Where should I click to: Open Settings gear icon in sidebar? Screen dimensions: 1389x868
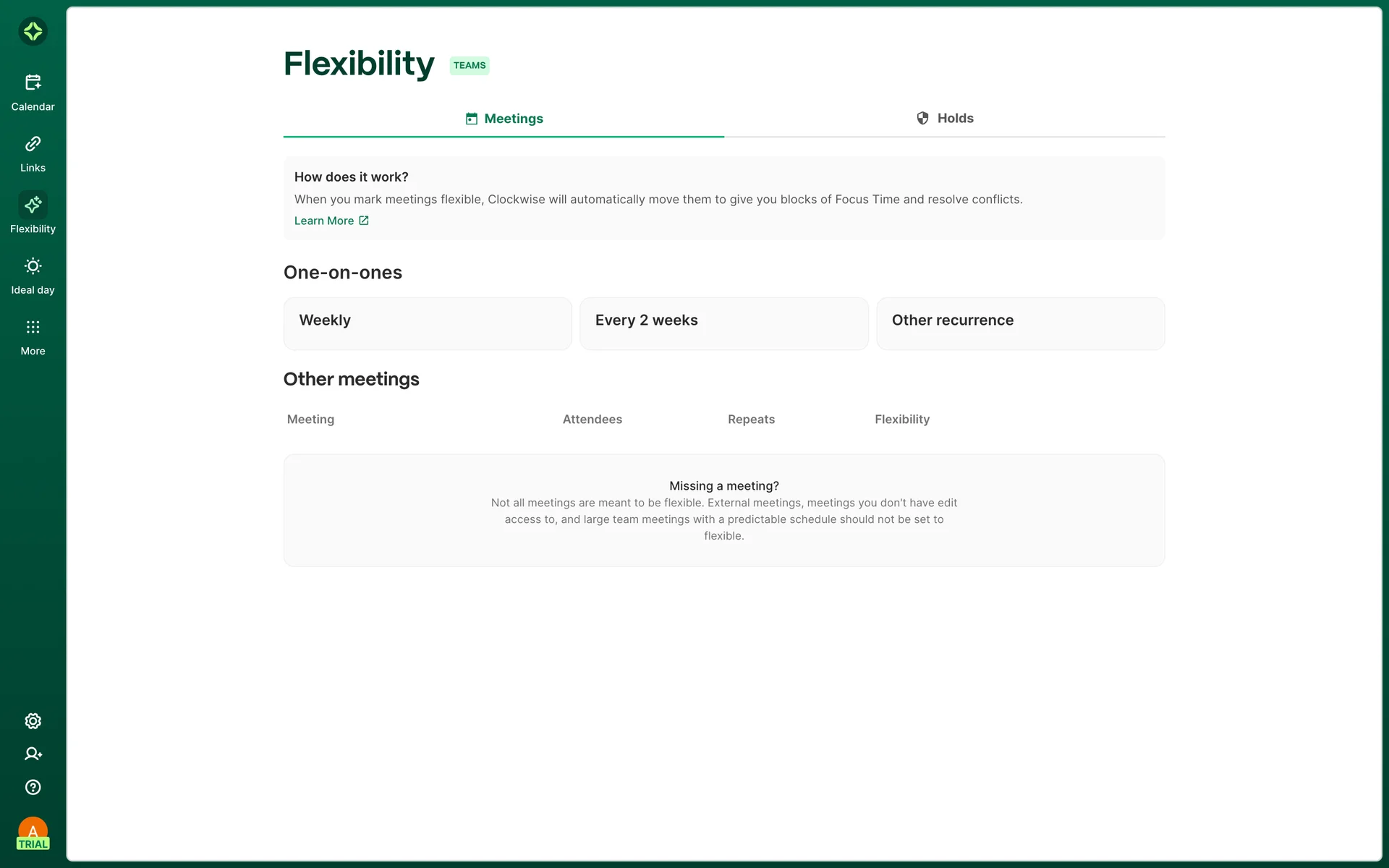pyautogui.click(x=33, y=721)
